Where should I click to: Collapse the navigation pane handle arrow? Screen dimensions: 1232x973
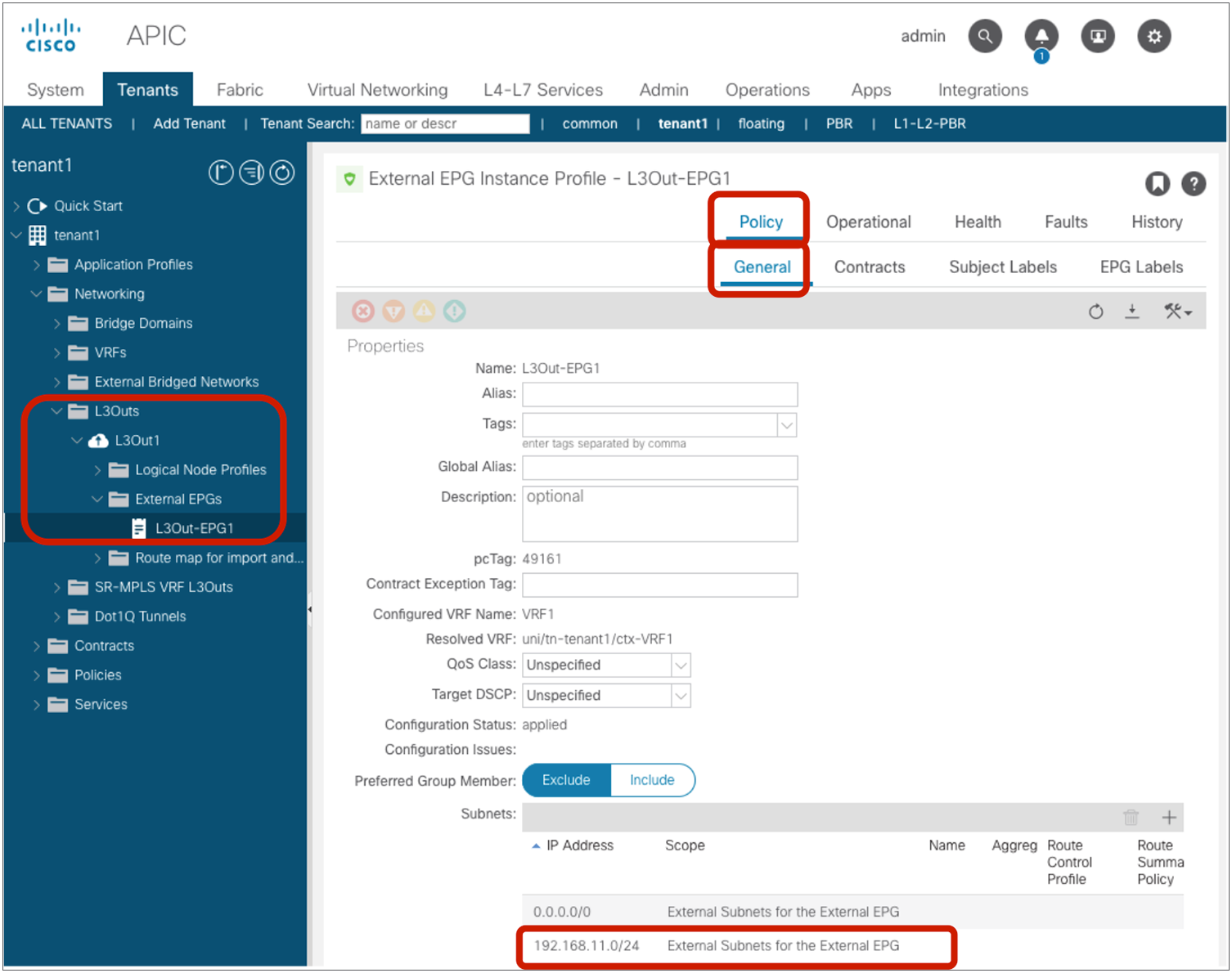(310, 609)
